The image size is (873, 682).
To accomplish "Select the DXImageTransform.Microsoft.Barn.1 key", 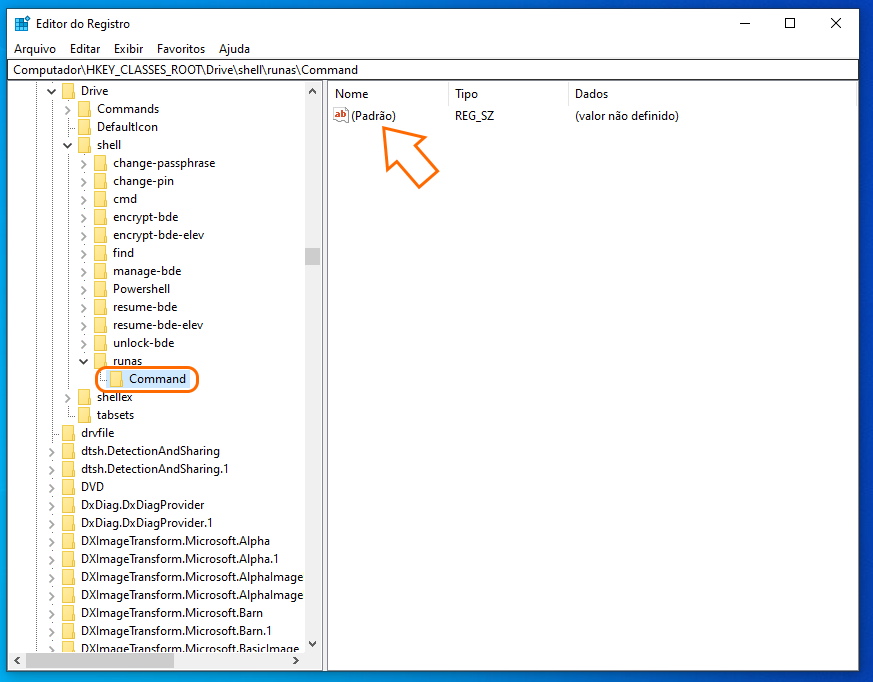I will pyautogui.click(x=176, y=631).
